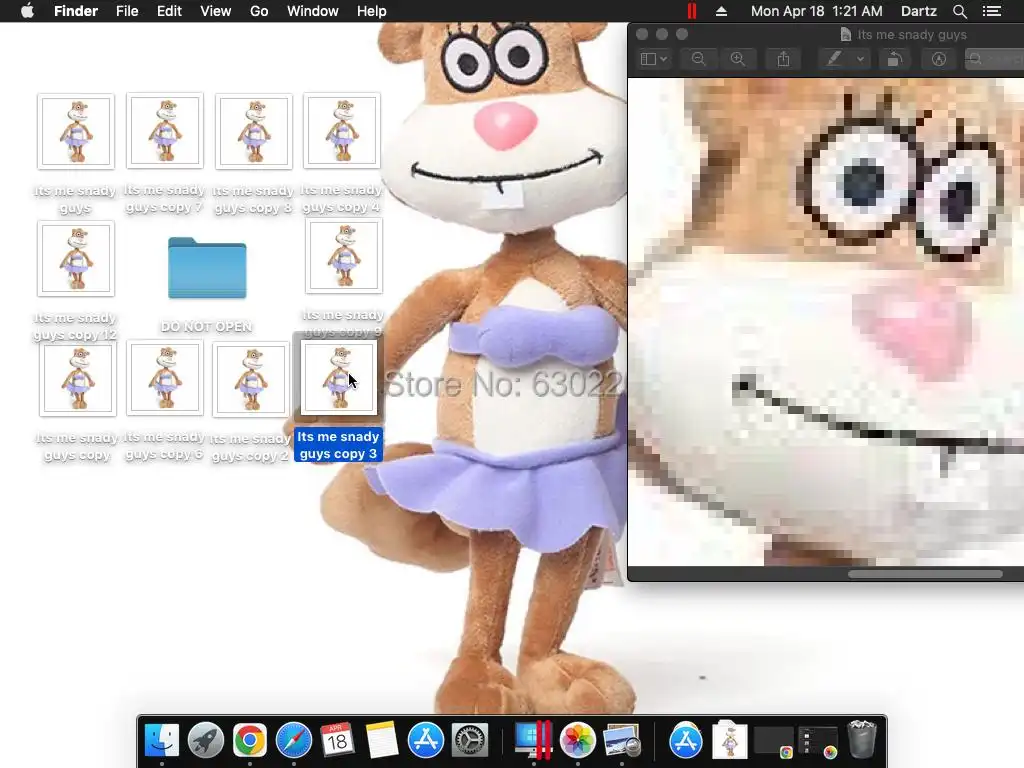
Task: Open Launchpad from the Dock
Action: (206, 740)
